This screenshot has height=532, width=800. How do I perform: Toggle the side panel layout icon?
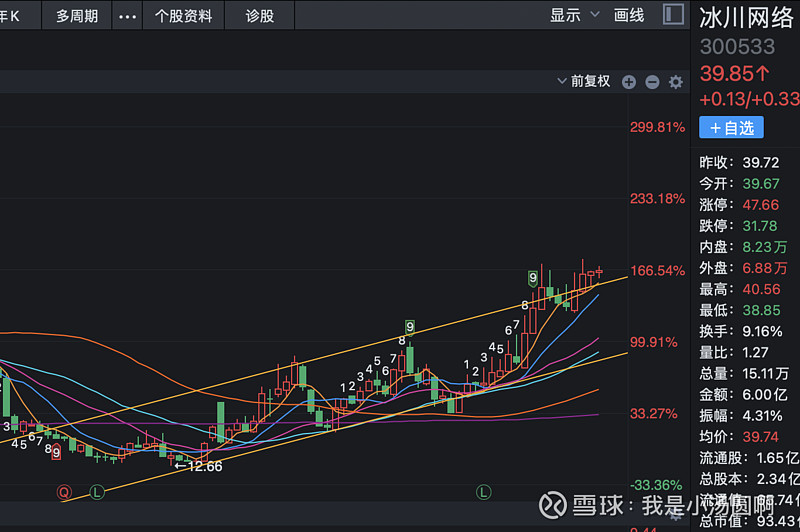point(673,14)
